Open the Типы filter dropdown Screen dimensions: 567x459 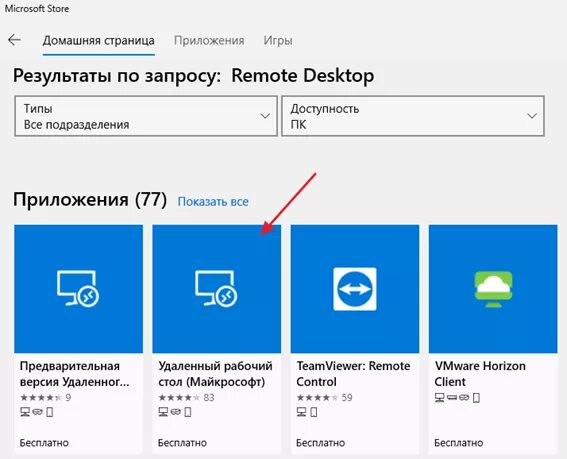146,116
